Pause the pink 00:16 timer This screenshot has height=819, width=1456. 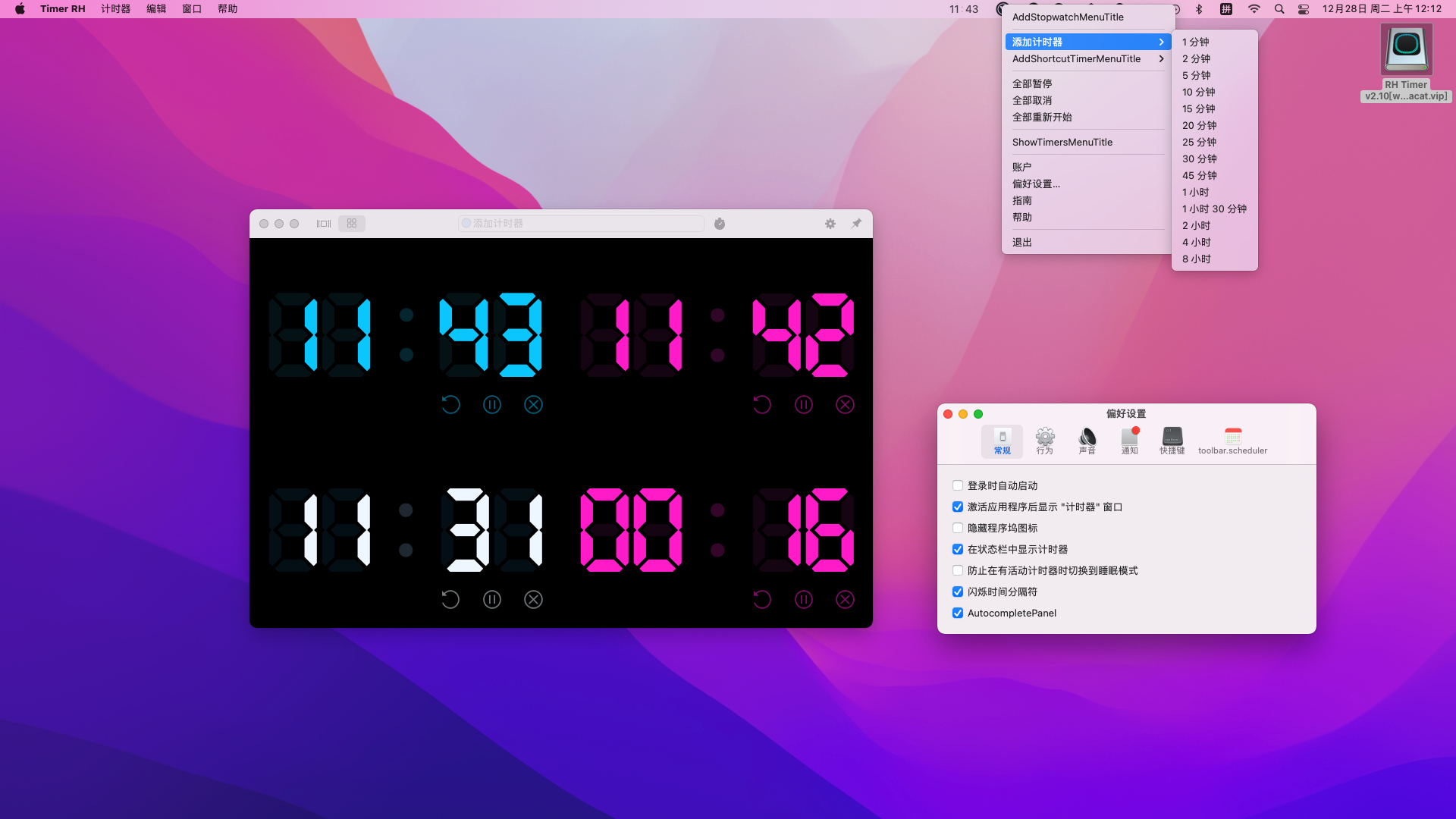(804, 600)
